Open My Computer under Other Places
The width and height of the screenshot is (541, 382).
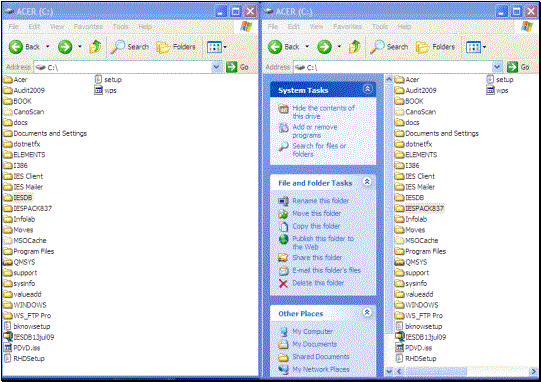click(313, 332)
